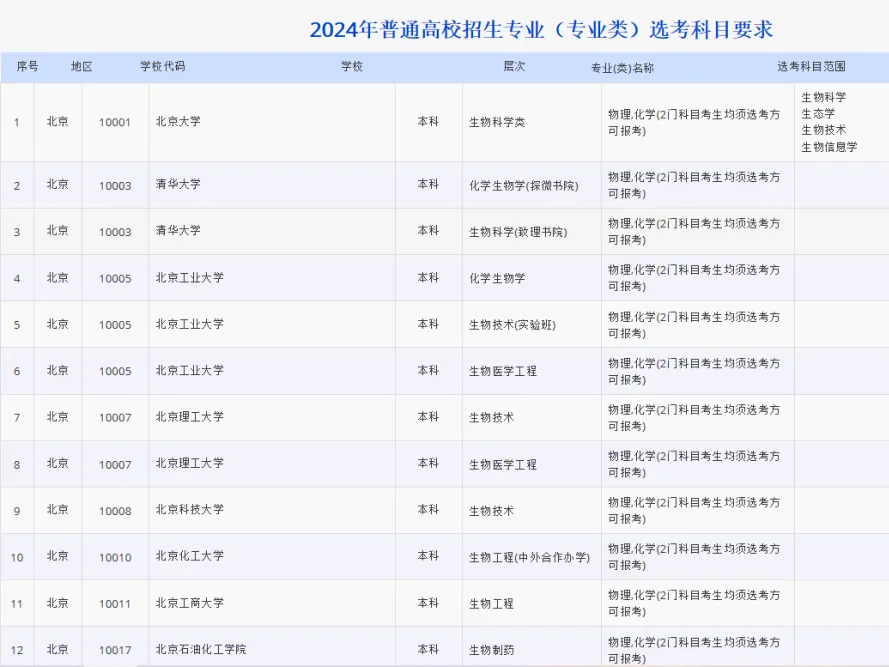Screen dimensions: 889x667
Task: Select school code 10008
Action: (x=115, y=511)
